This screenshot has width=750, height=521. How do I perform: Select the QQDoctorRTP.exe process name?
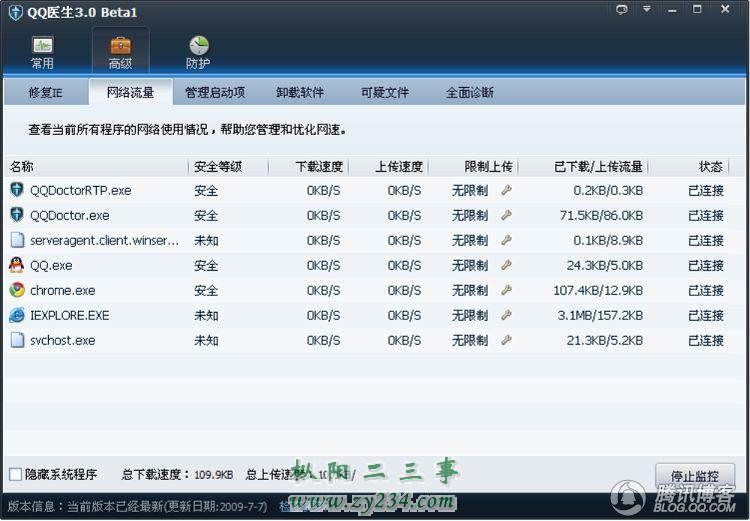tap(80, 190)
